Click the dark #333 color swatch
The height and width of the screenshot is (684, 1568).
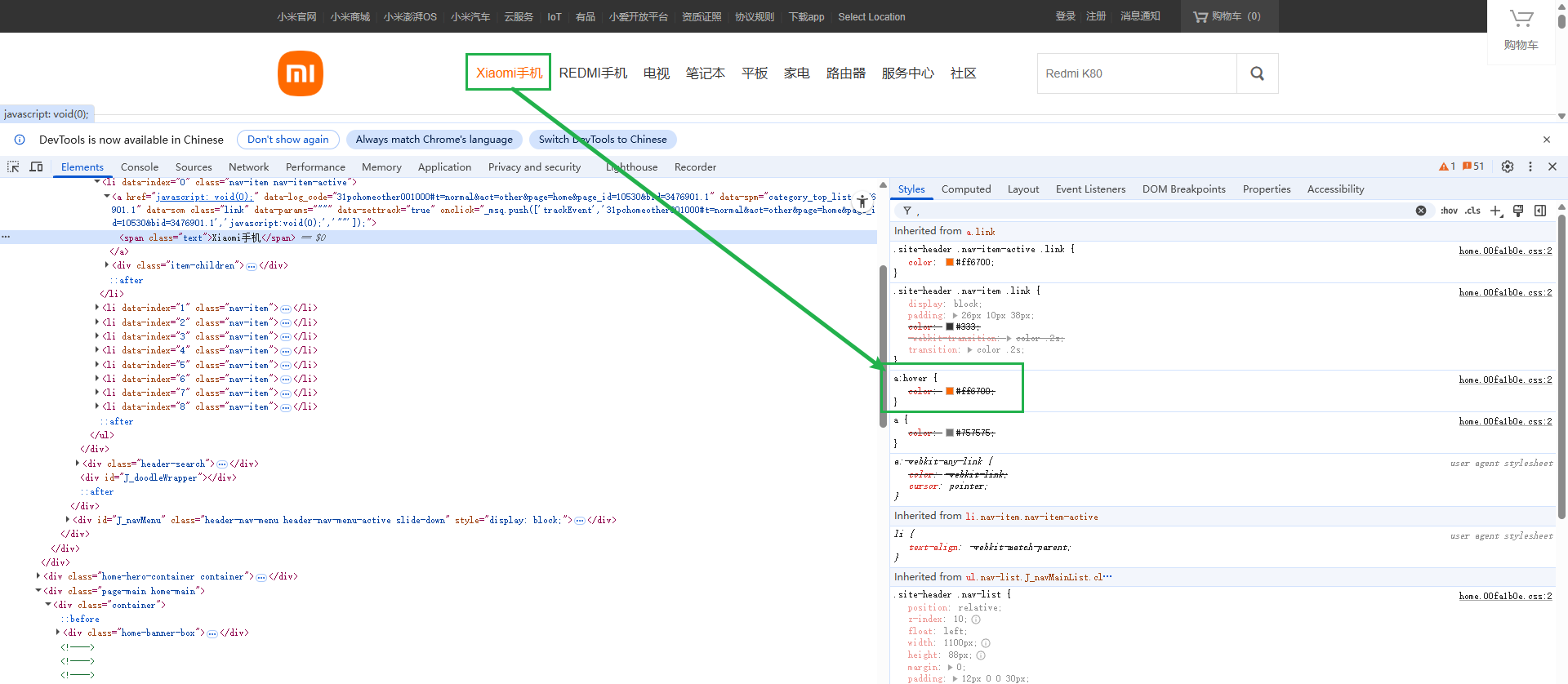click(950, 326)
